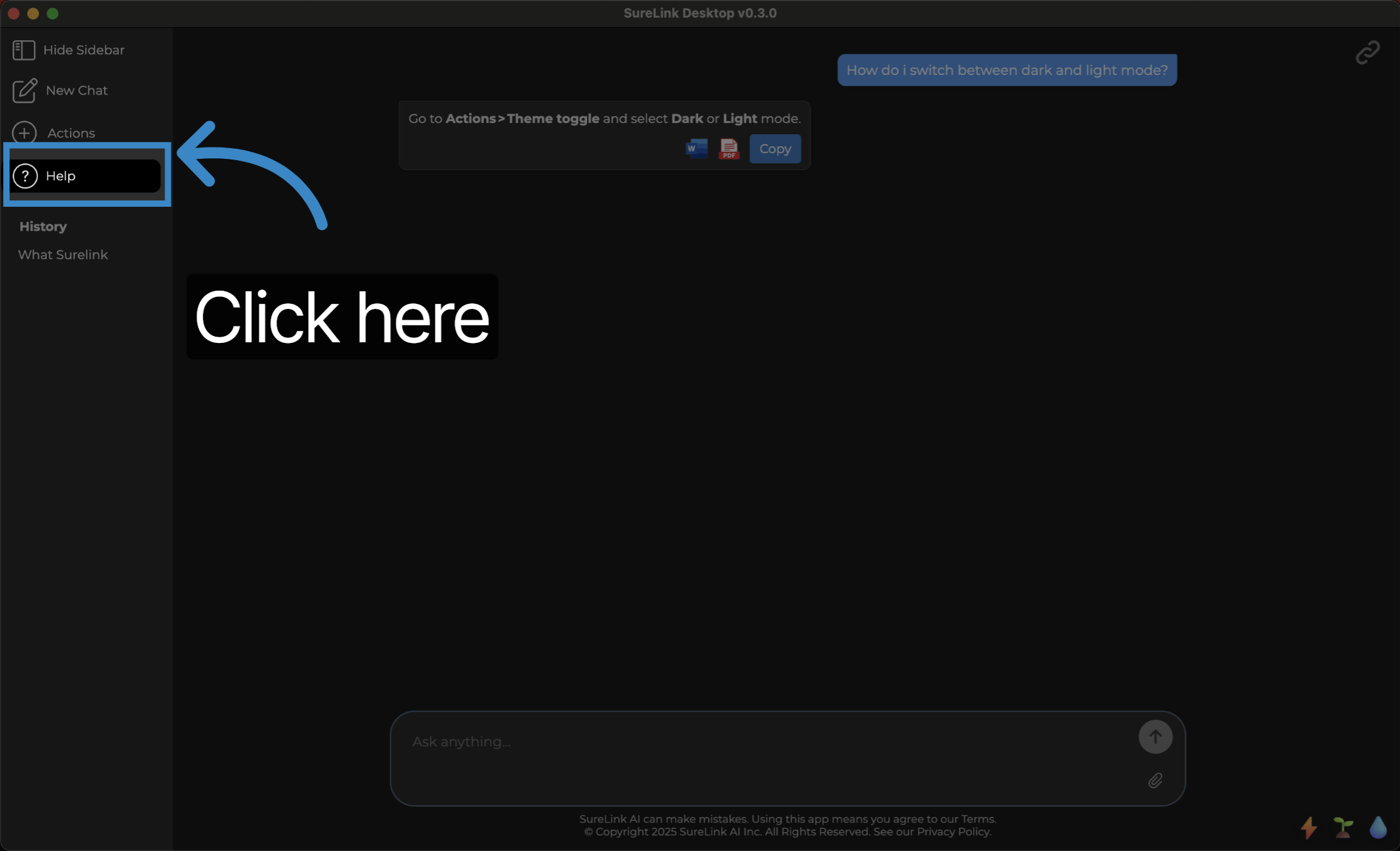
Task: Click the Hide Sidebar panel icon
Action: pos(24,50)
